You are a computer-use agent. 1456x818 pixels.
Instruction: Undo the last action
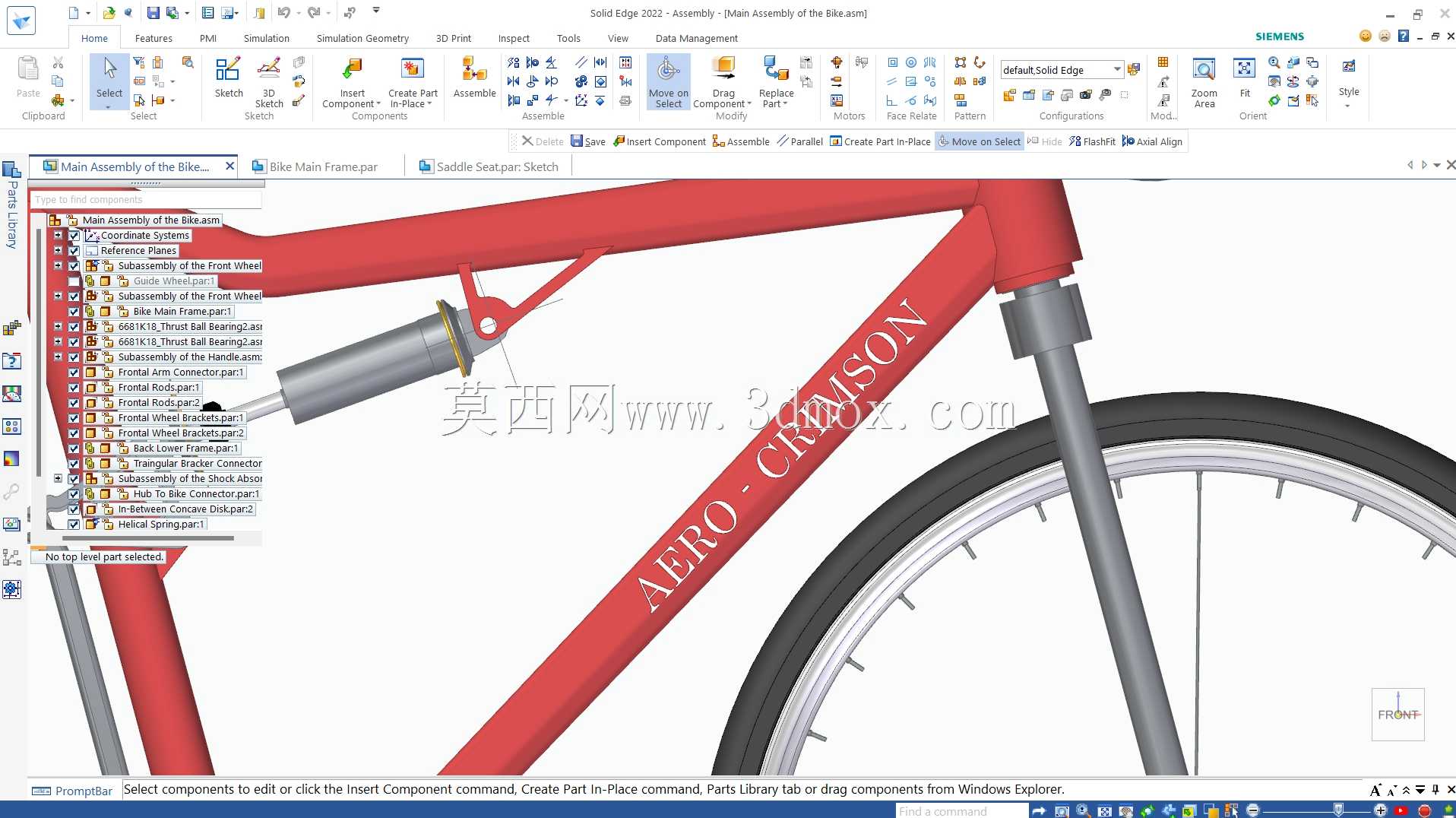point(283,13)
